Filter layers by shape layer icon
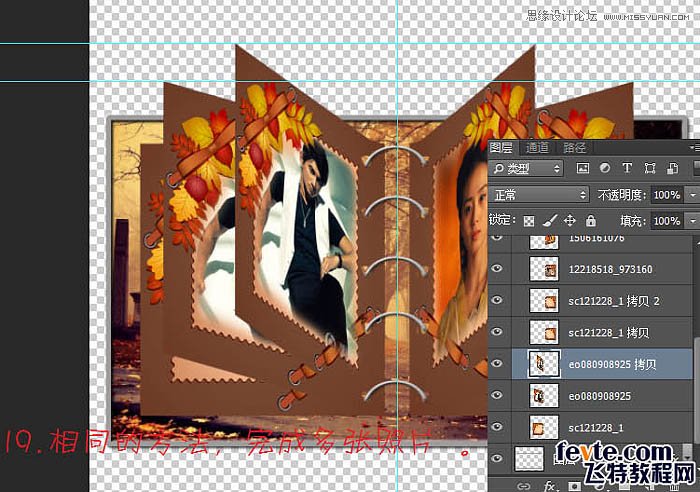The height and width of the screenshot is (492, 700). 650,168
